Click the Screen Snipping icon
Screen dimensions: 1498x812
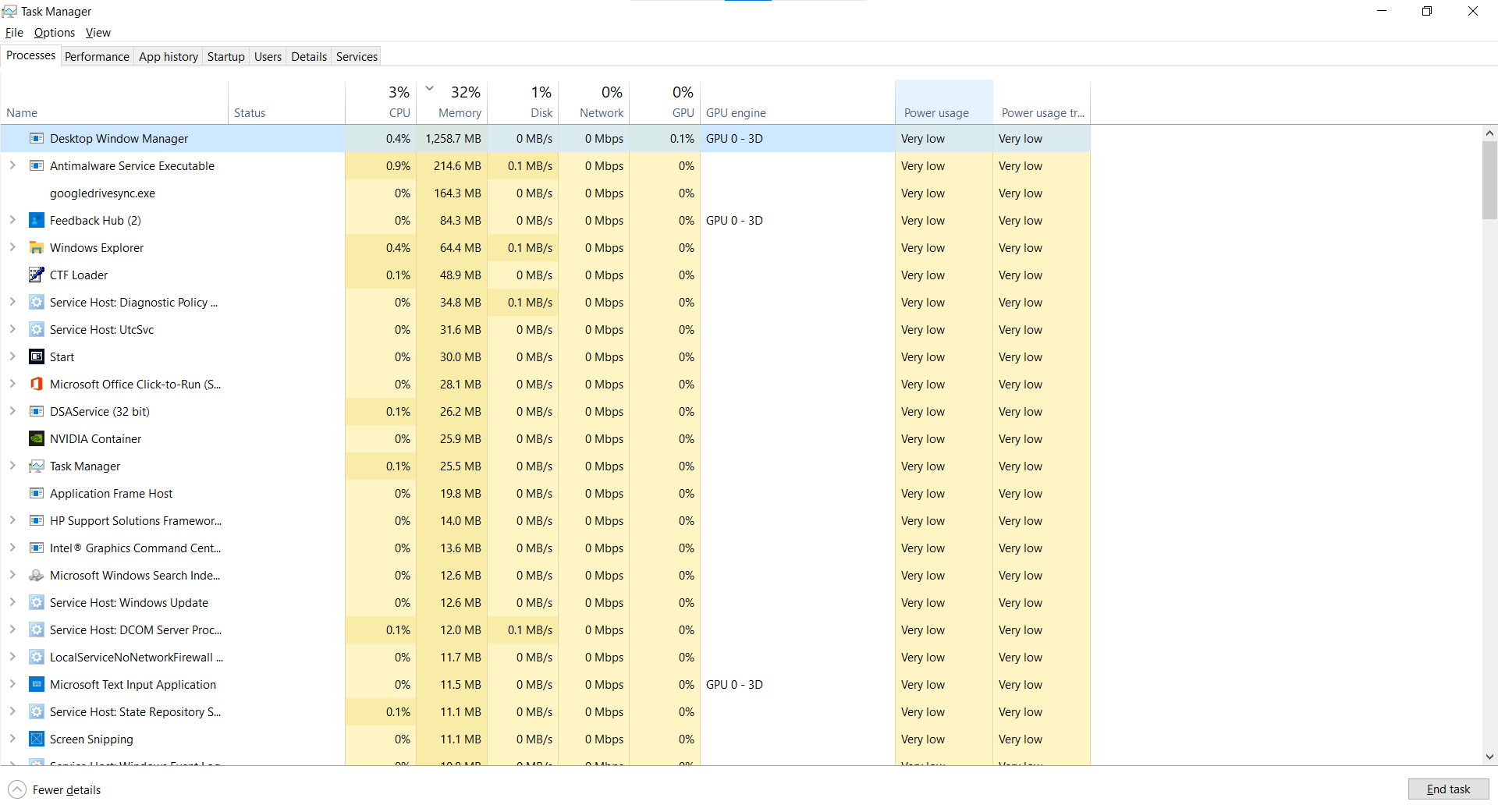point(36,739)
